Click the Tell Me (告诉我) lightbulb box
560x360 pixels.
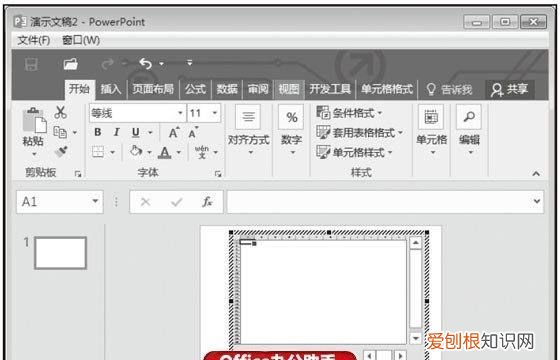[449, 89]
